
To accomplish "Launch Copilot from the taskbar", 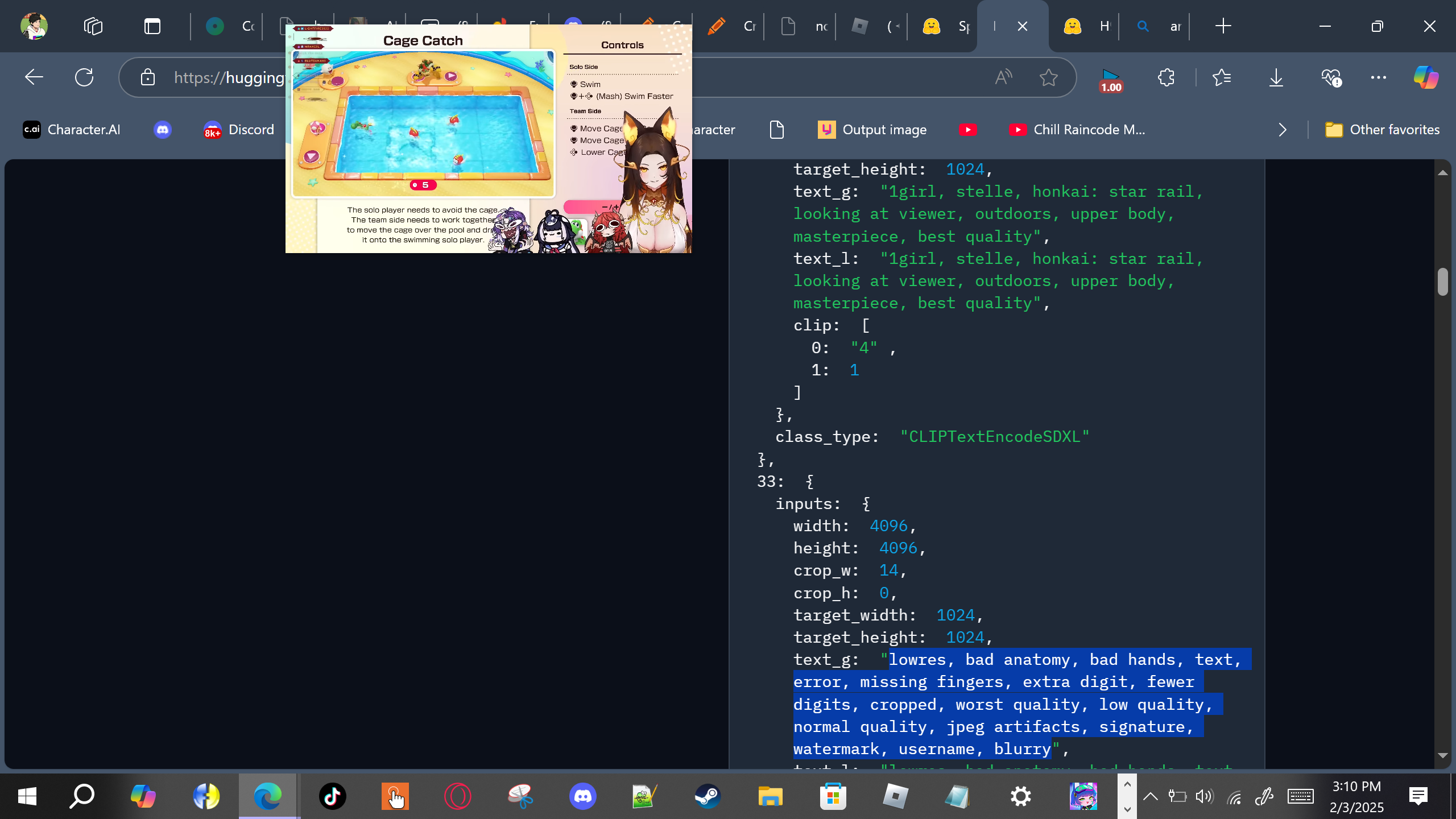I will coord(143,796).
